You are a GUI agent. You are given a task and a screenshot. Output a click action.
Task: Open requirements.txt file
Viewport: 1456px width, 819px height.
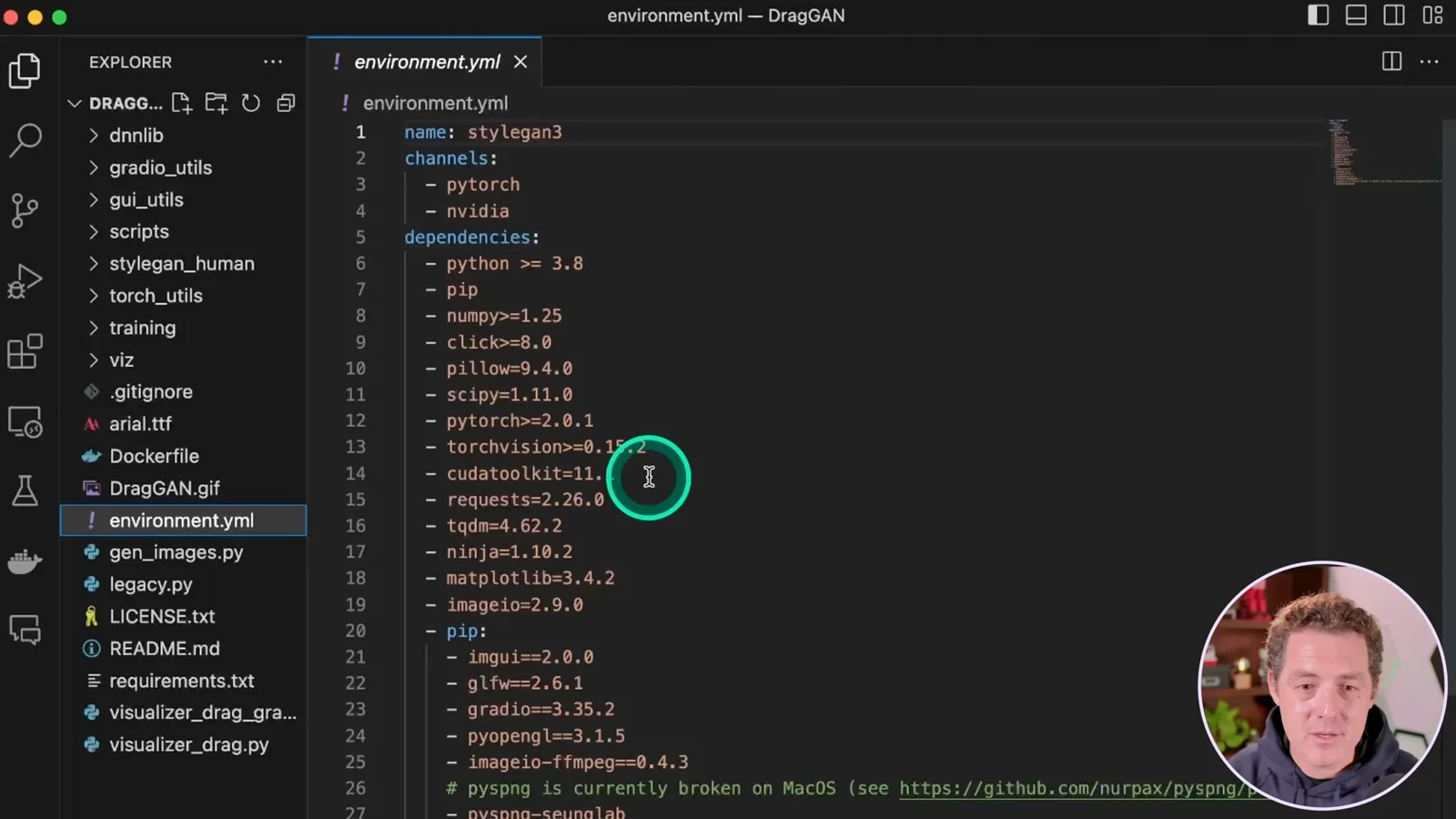click(x=183, y=681)
